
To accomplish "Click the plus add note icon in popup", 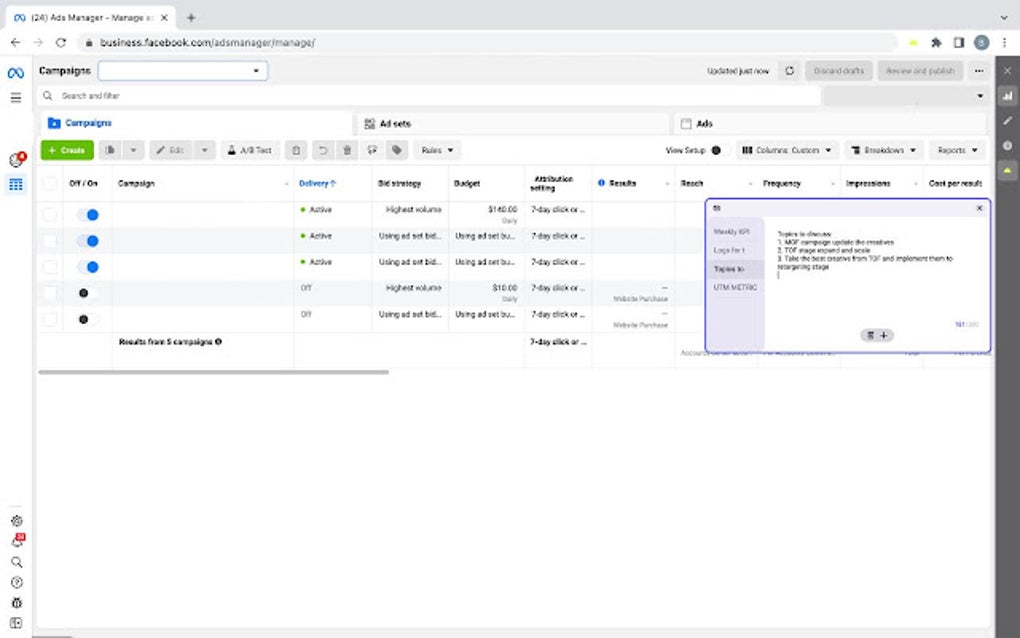I will click(x=883, y=336).
